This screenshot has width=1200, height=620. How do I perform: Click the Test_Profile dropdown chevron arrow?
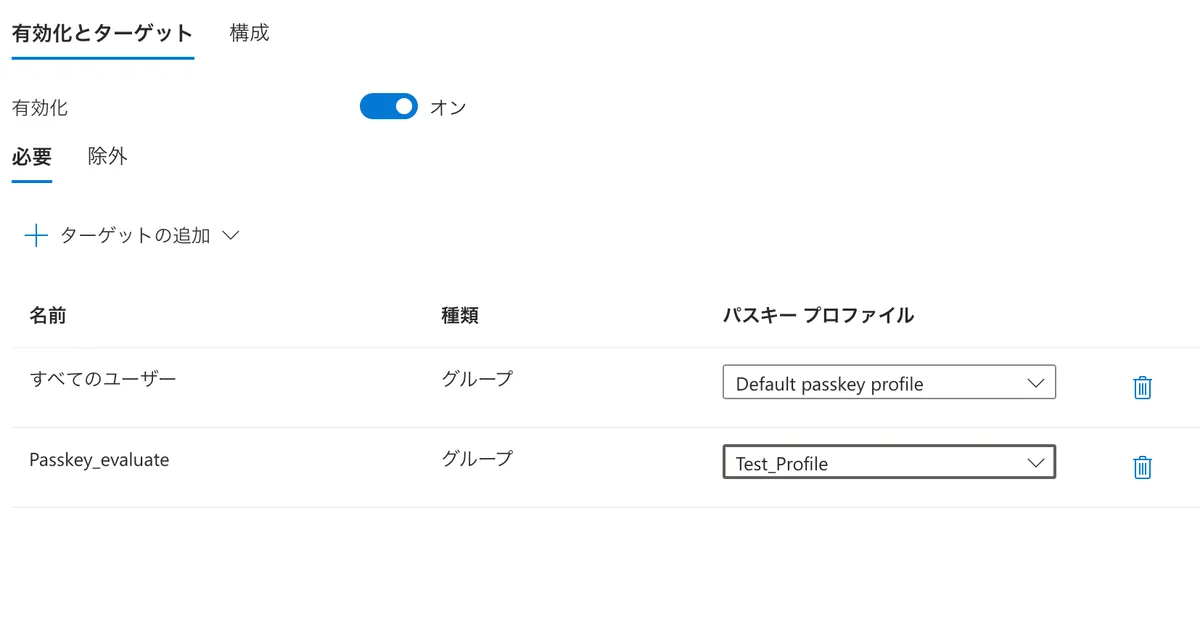(1035, 463)
